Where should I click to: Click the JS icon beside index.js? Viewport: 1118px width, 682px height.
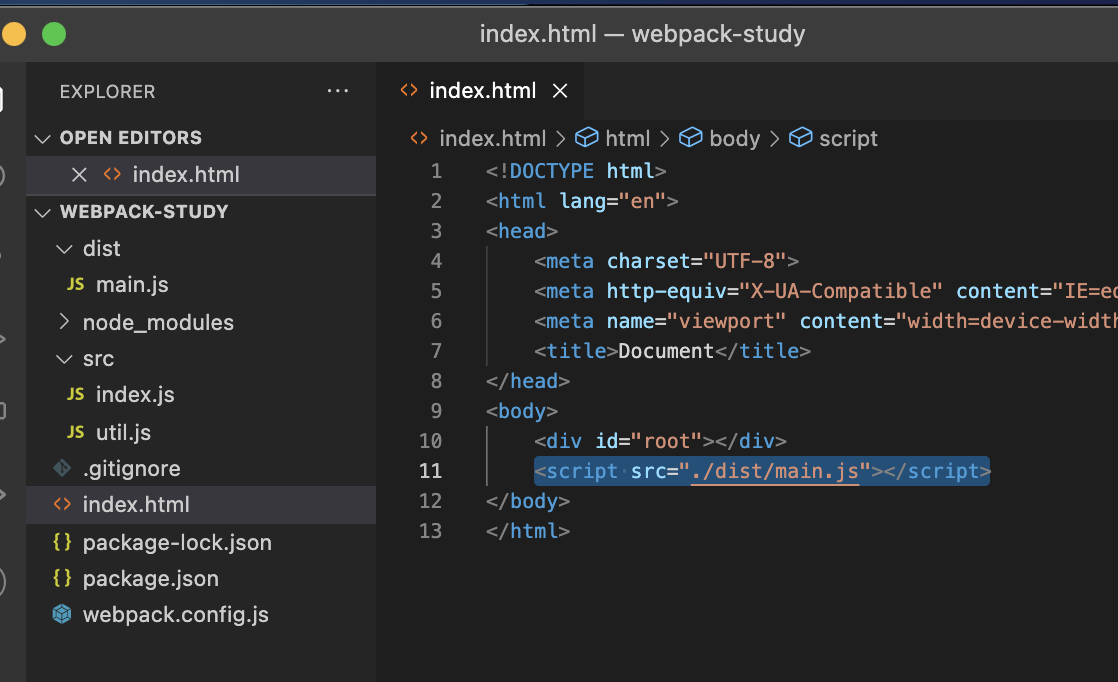pos(76,395)
